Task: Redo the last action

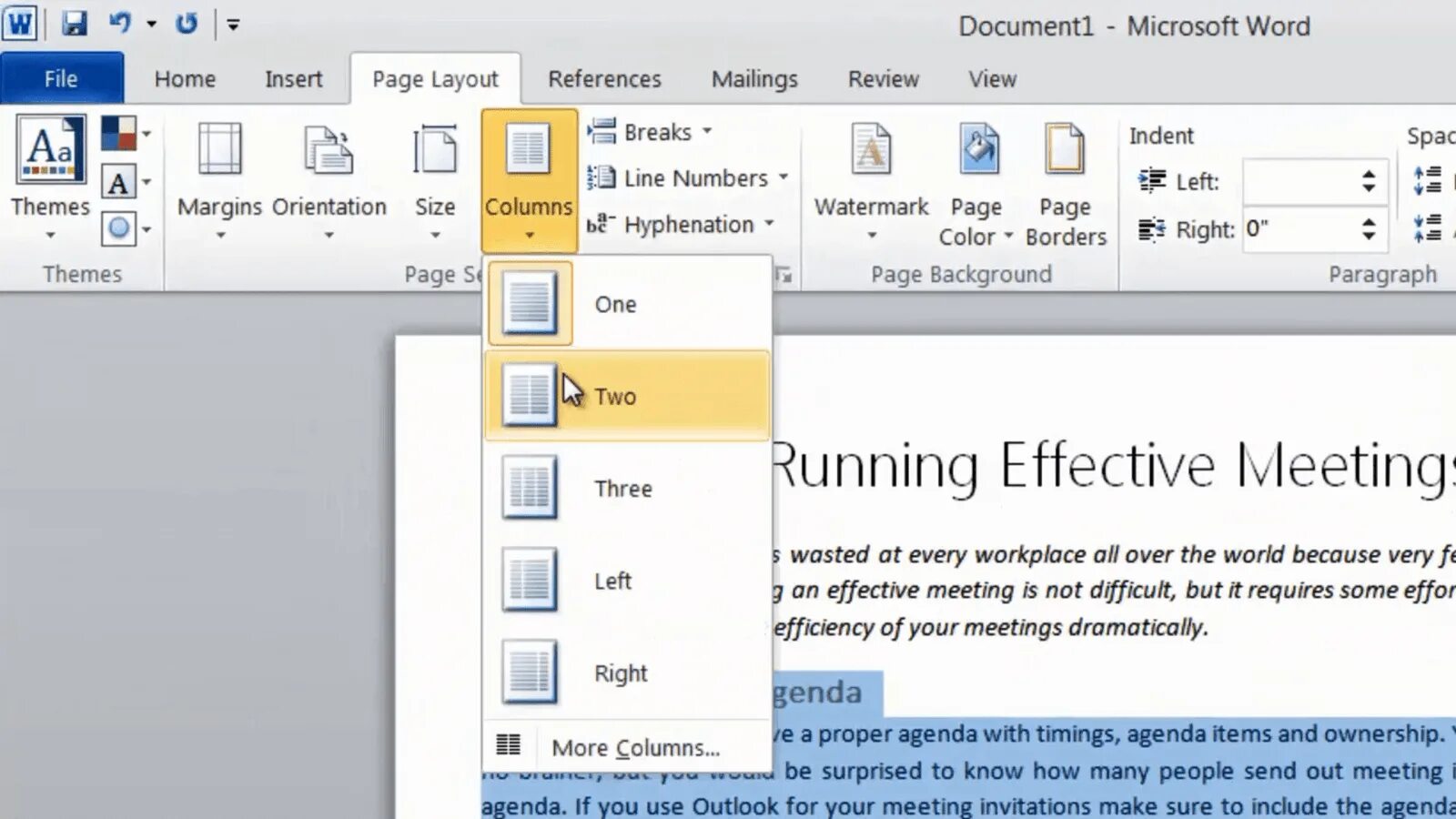Action: (x=187, y=23)
